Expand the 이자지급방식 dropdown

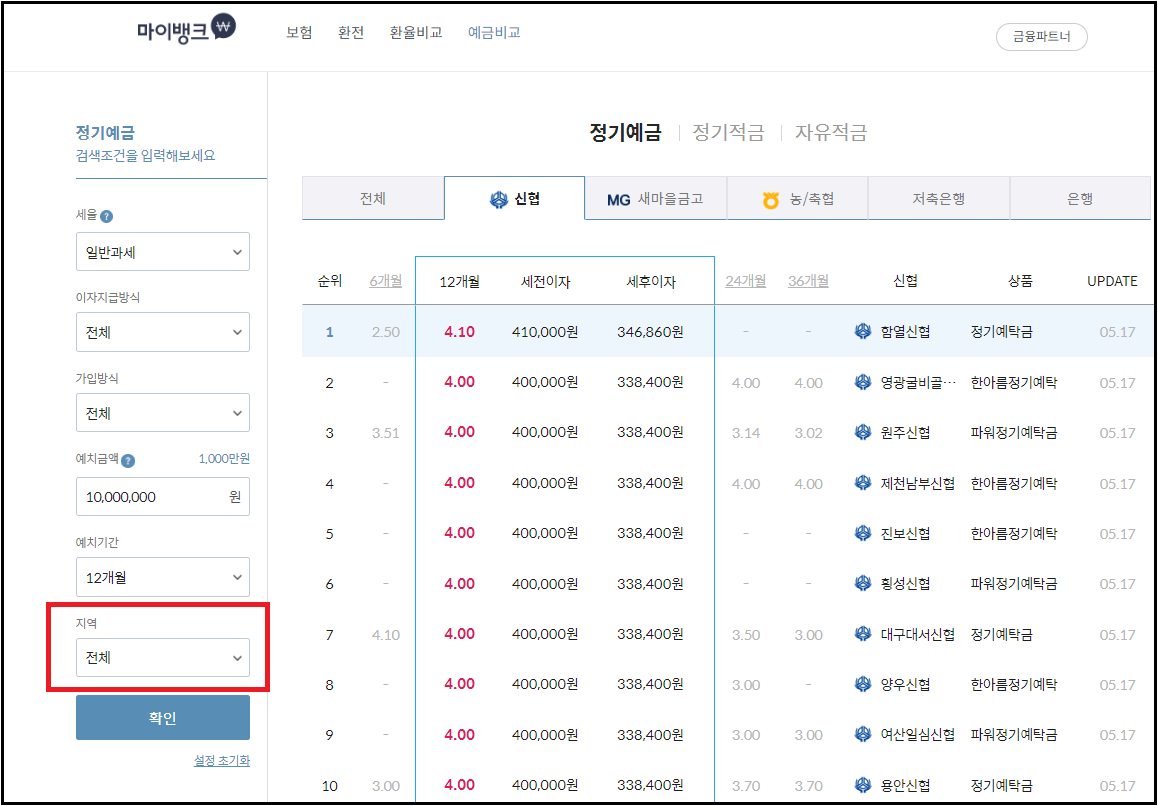click(x=162, y=332)
